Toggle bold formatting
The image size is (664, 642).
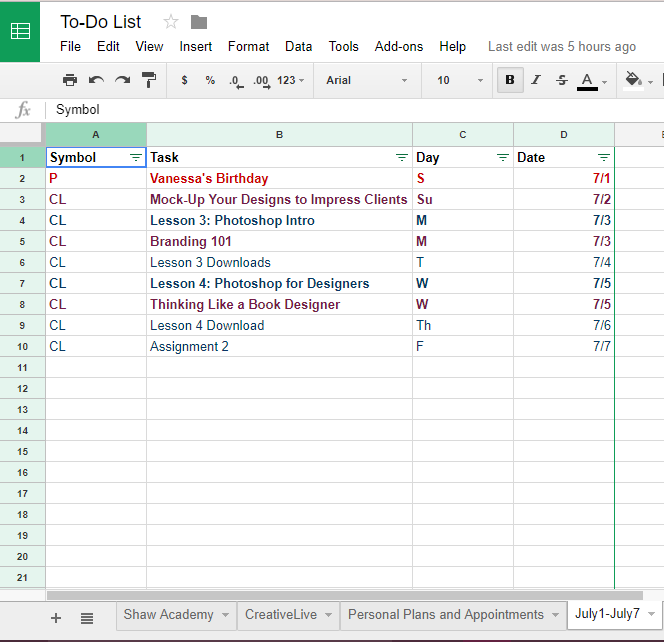click(x=510, y=80)
